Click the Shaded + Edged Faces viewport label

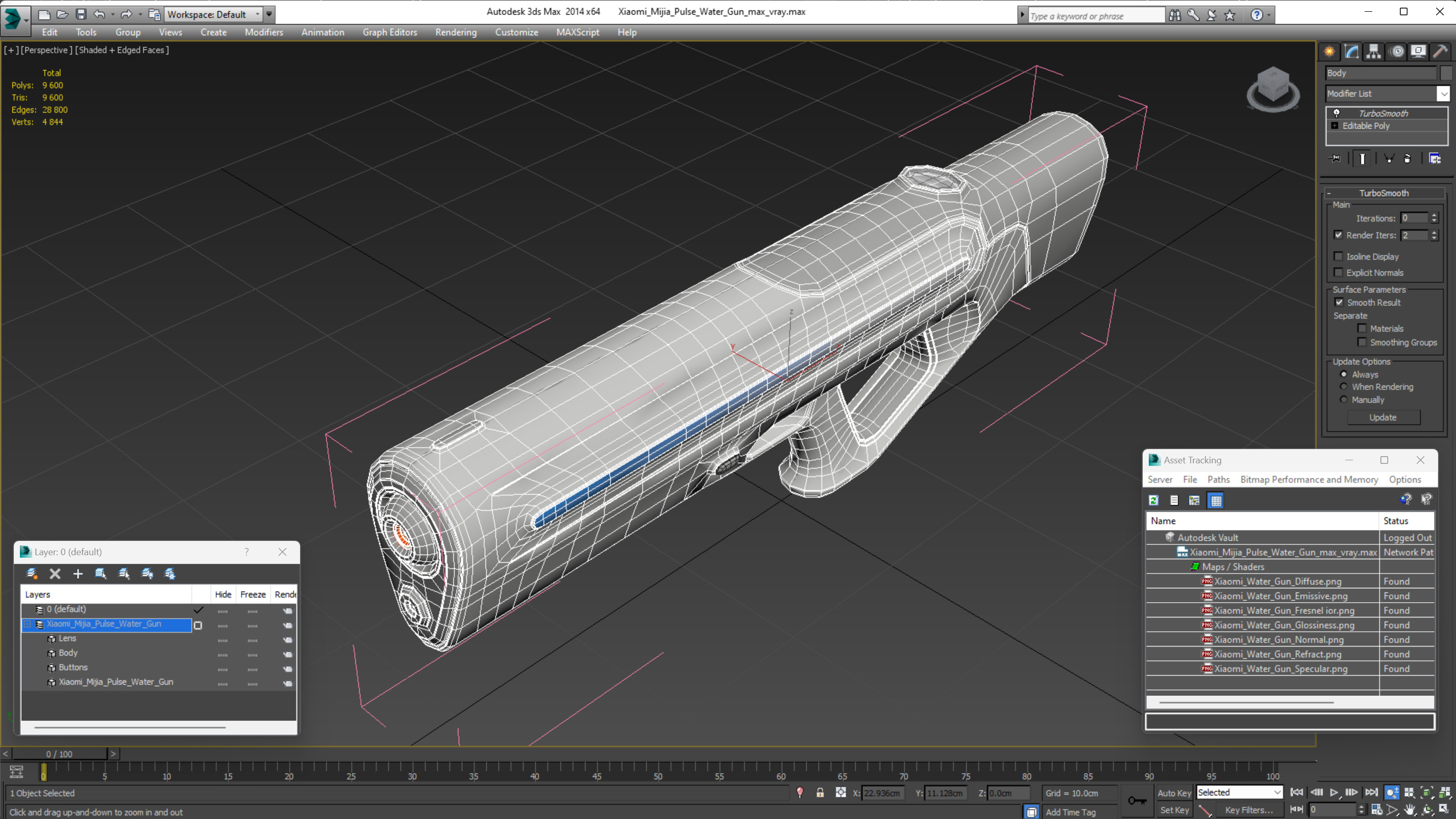(x=122, y=49)
